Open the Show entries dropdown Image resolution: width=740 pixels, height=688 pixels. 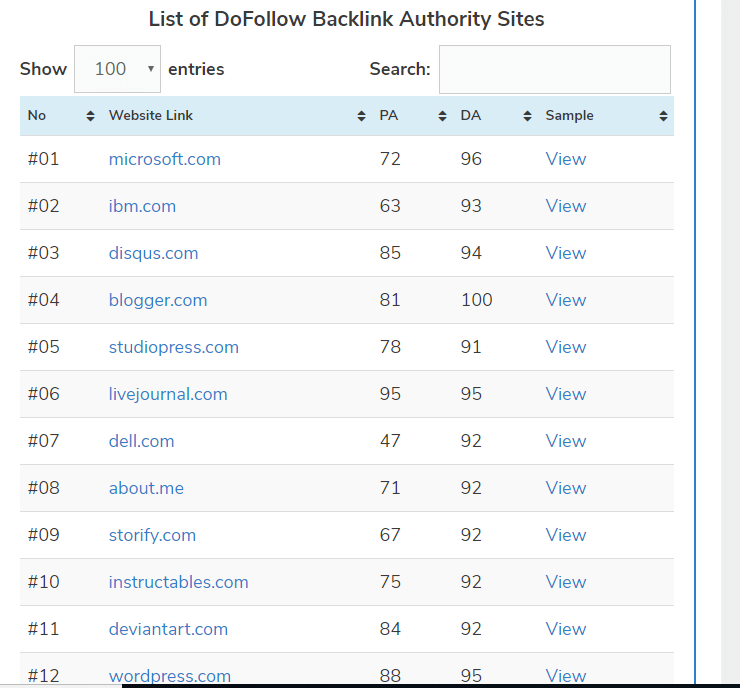point(118,69)
